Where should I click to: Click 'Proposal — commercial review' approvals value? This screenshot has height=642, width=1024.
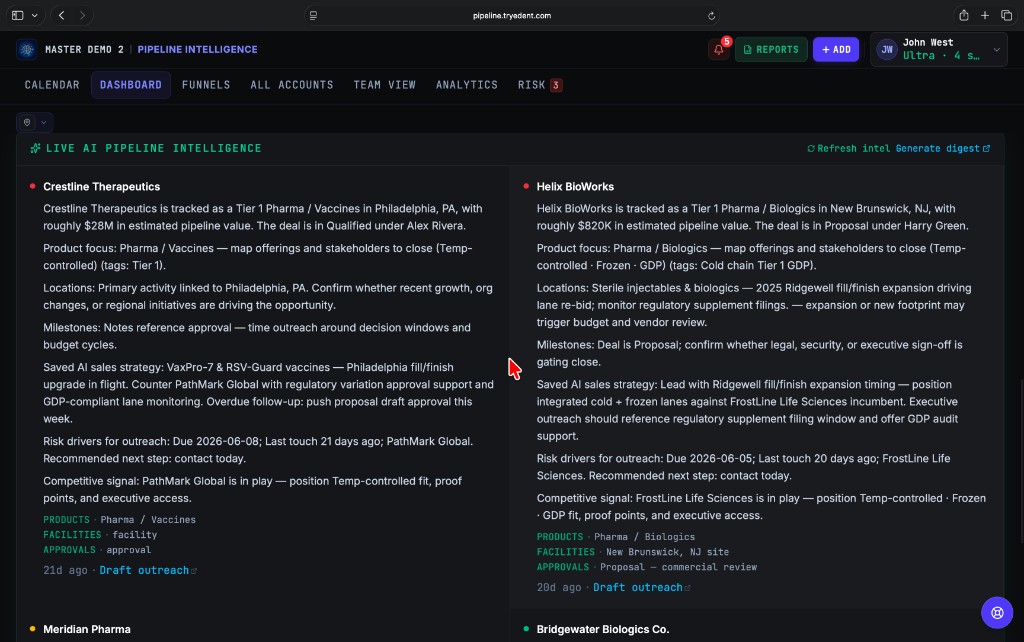[x=679, y=567]
